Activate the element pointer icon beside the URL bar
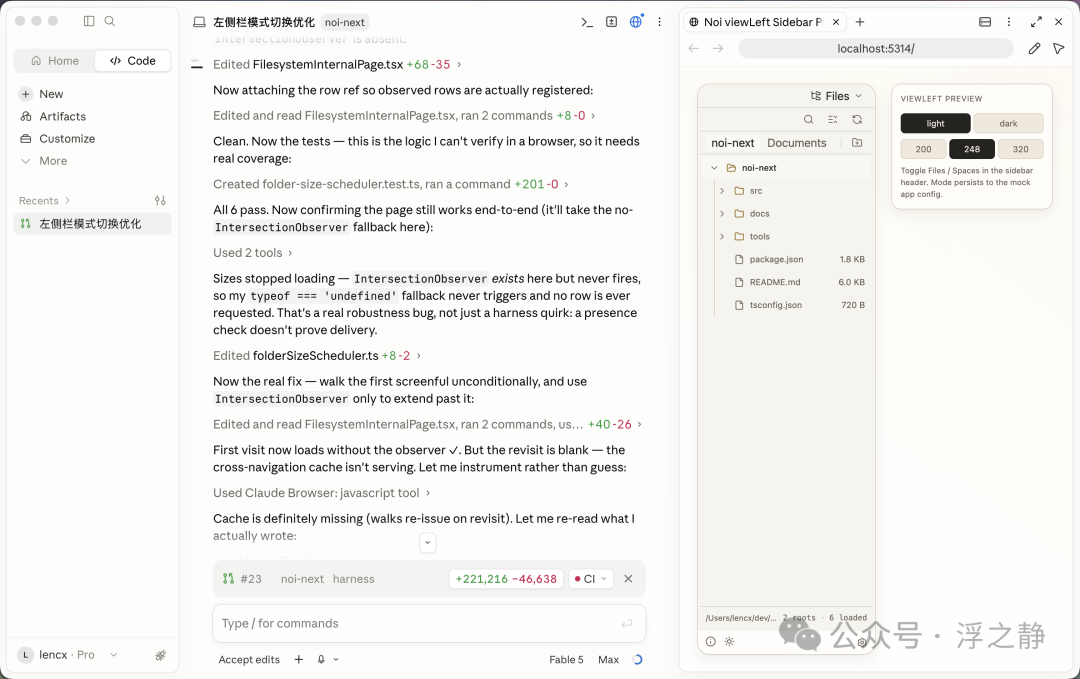This screenshot has width=1080, height=679. (x=1059, y=48)
